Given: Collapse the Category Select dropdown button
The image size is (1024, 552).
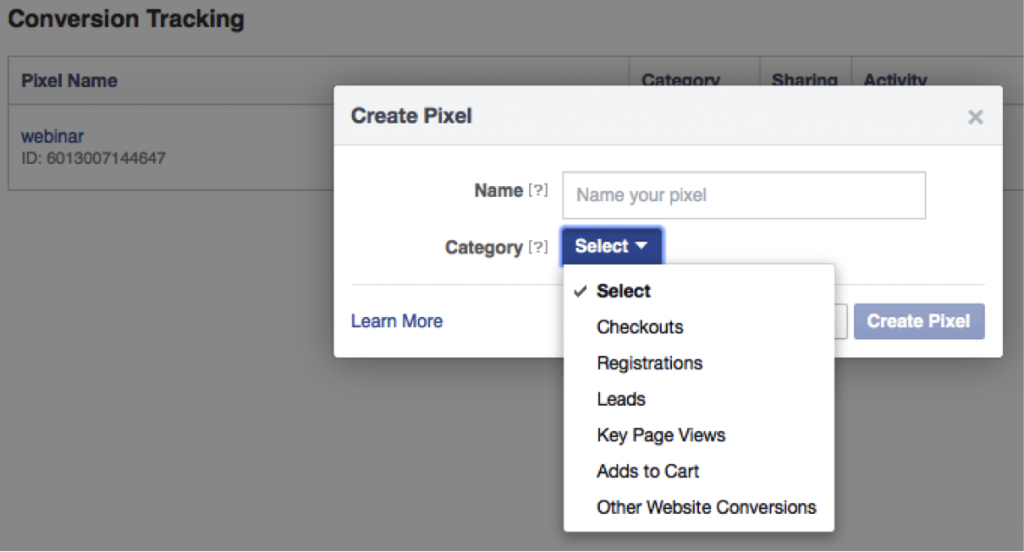Looking at the screenshot, I should click(x=611, y=246).
